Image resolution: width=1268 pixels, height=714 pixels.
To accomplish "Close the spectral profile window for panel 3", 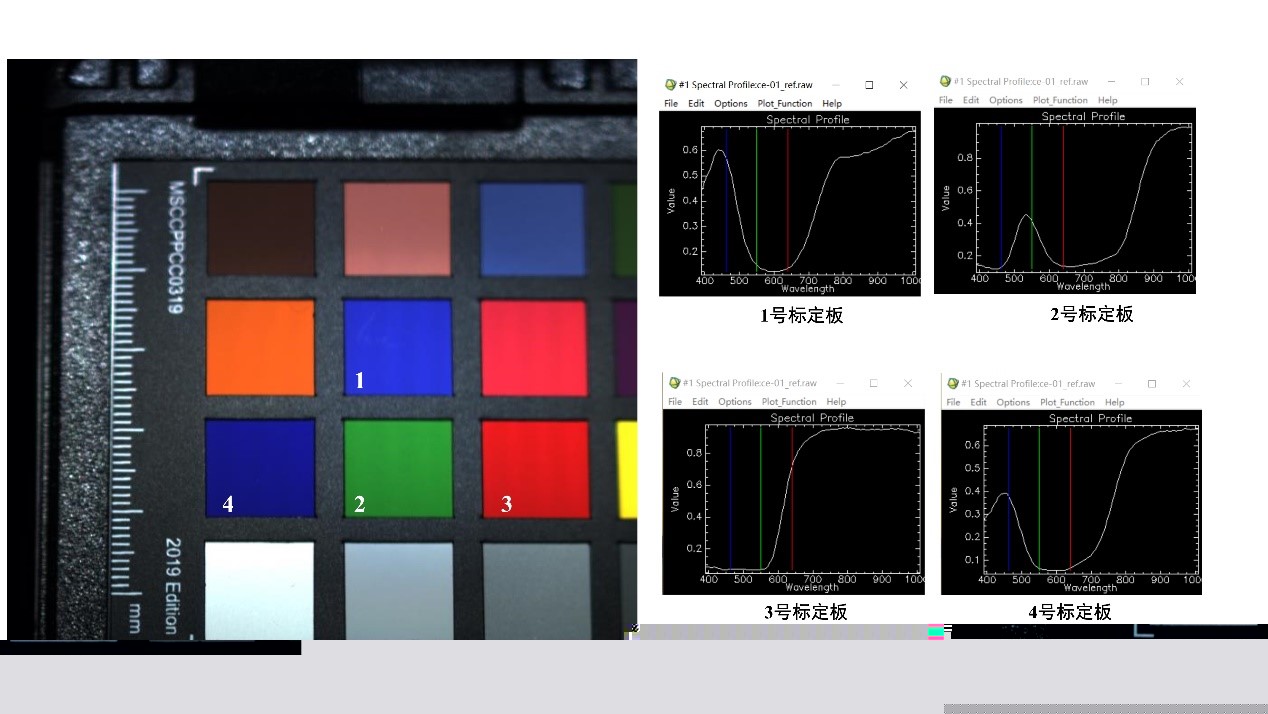I will pyautogui.click(x=908, y=383).
